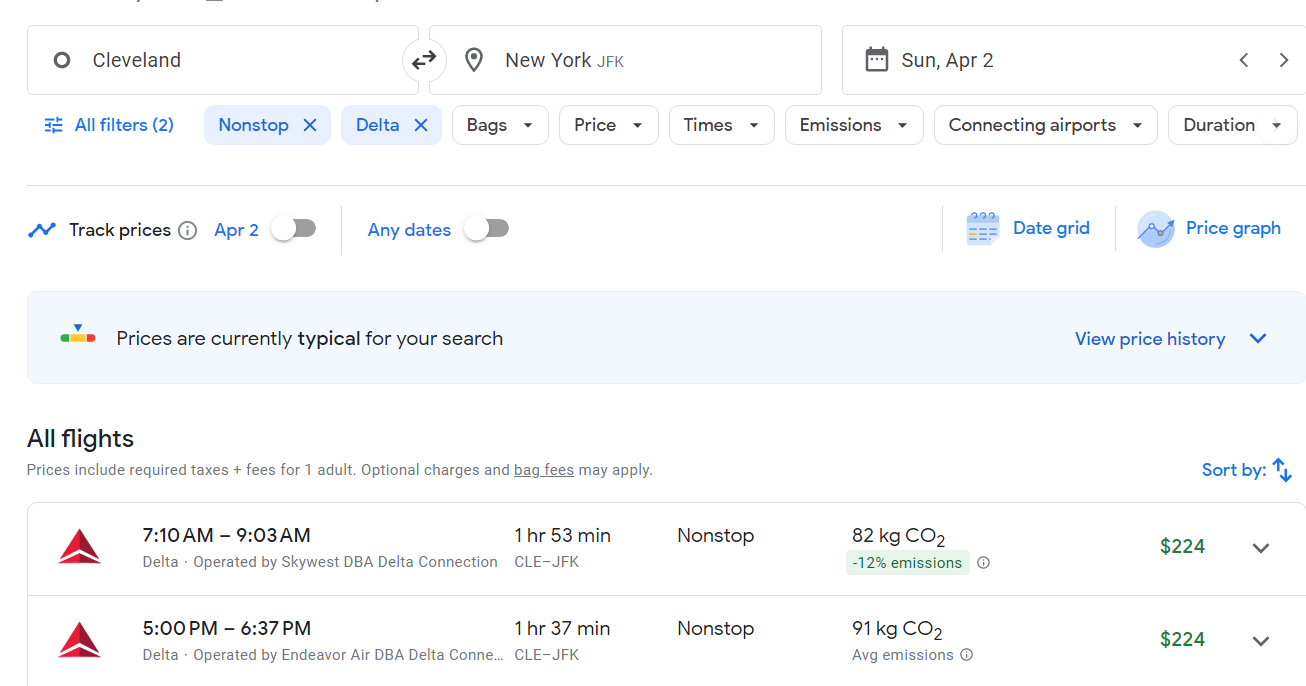Click the bag fees link
The image size is (1306, 686).
pyautogui.click(x=544, y=470)
